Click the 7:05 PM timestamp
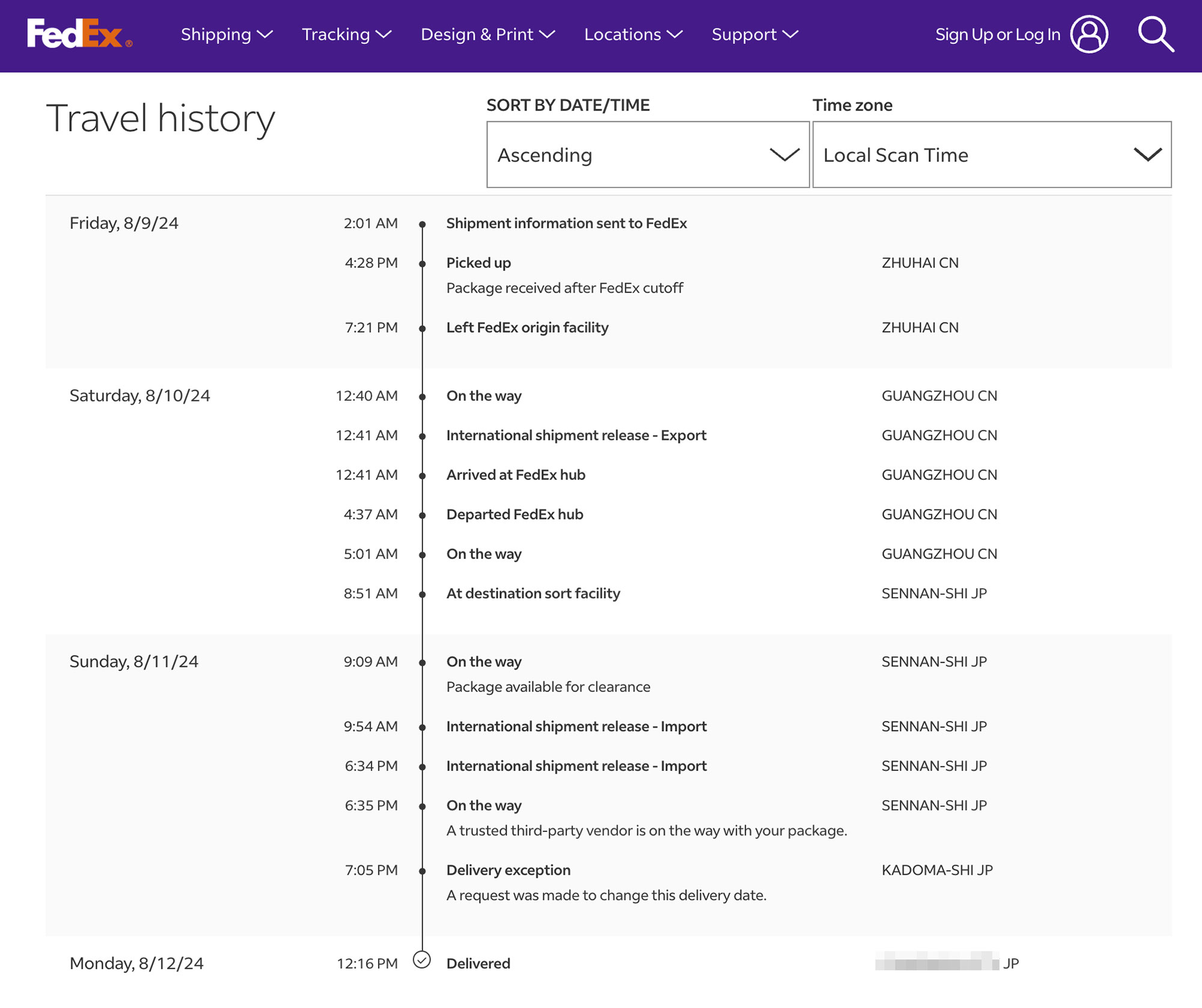The height and width of the screenshot is (1008, 1202). (x=371, y=870)
